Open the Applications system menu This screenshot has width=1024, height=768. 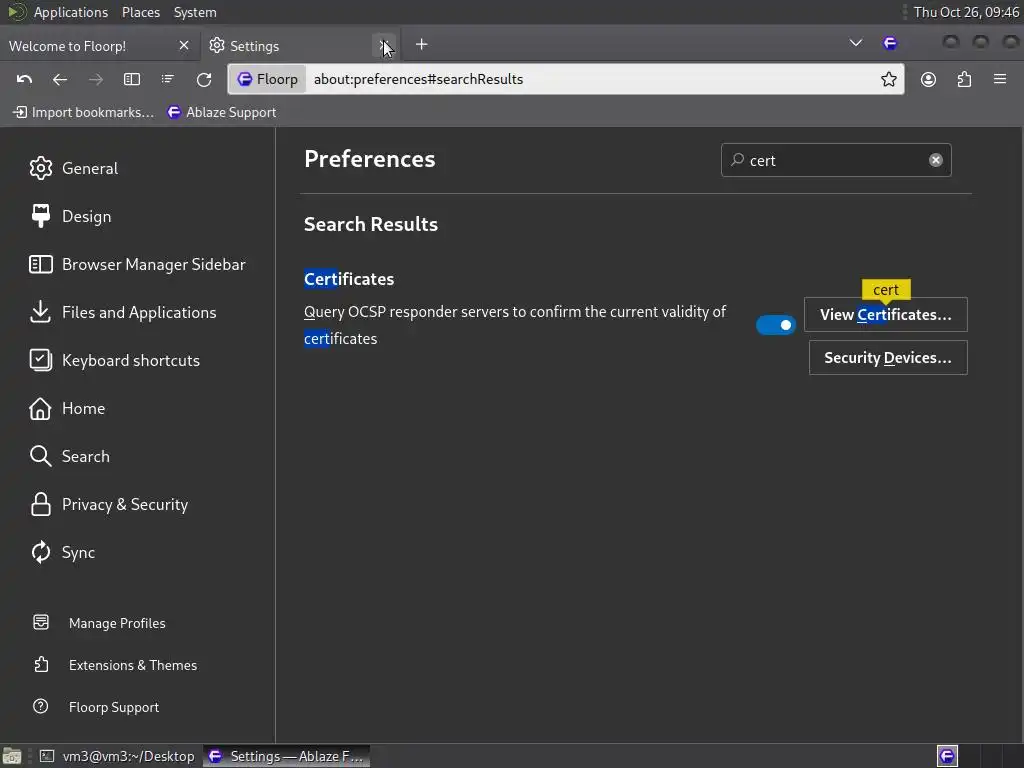[x=71, y=12]
